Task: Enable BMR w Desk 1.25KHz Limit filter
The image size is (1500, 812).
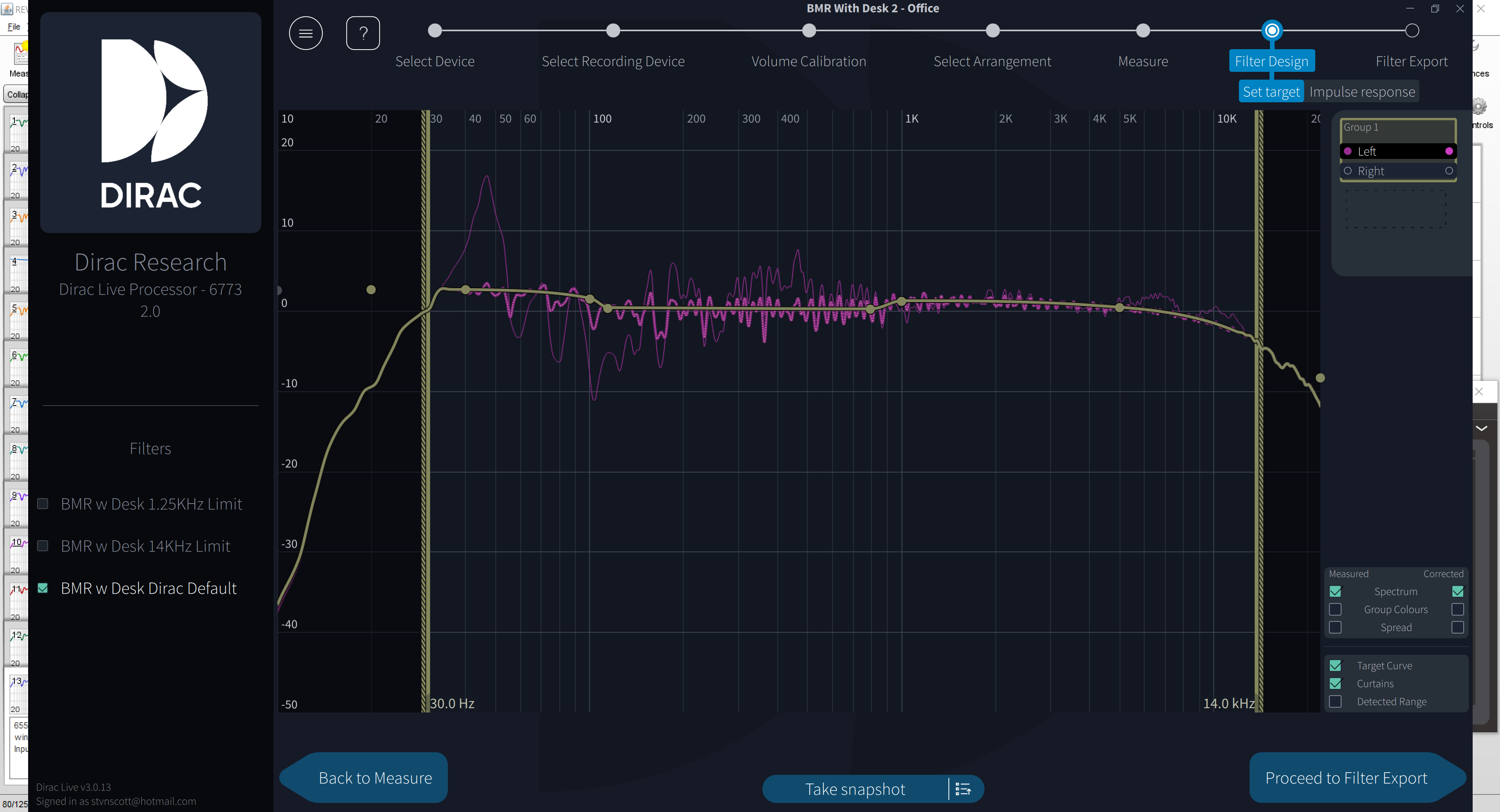Action: pos(43,504)
